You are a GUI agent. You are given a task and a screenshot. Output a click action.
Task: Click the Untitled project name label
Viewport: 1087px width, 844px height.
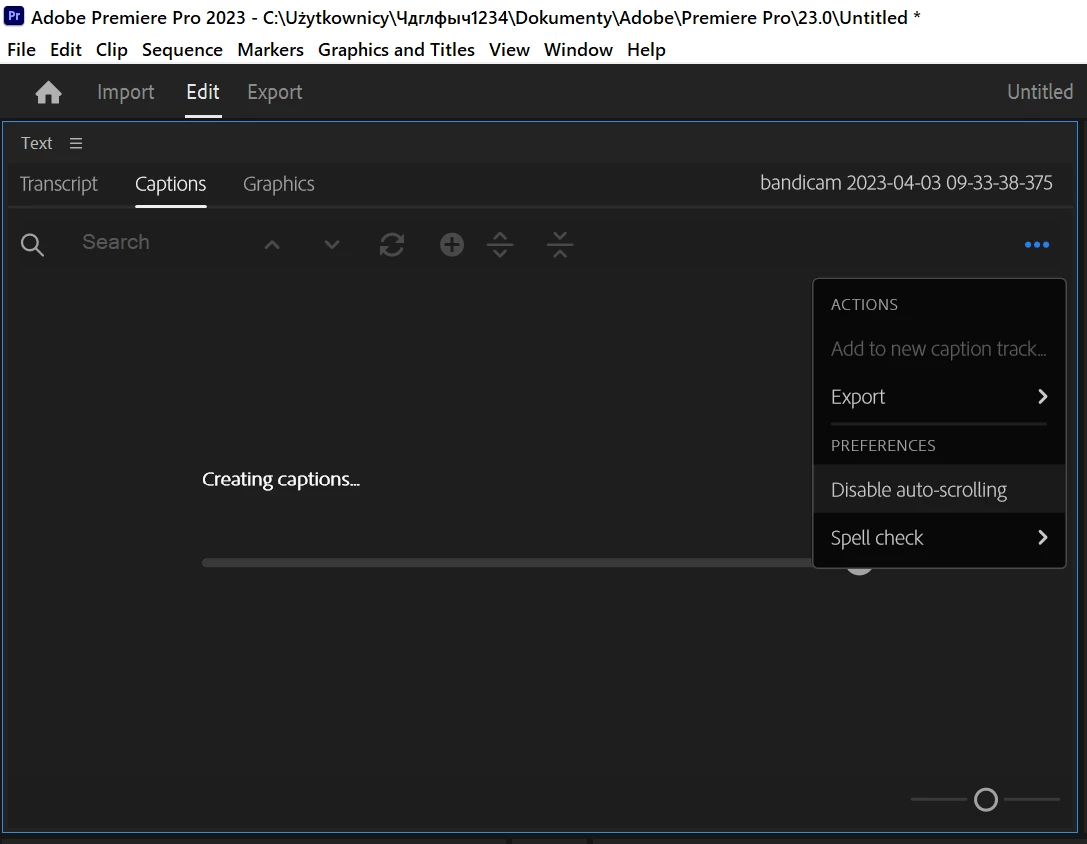pos(1040,92)
